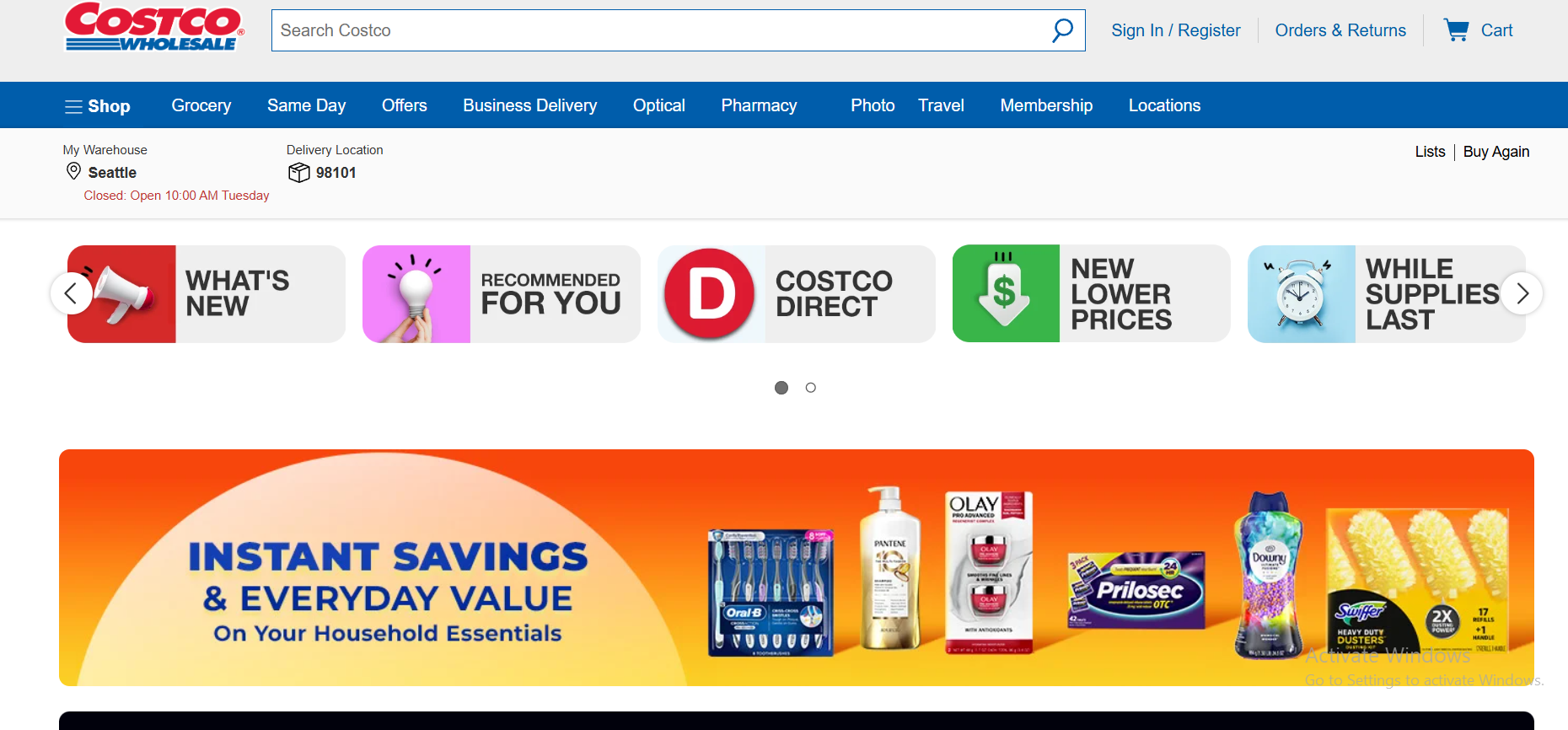Open the Recommended For You lightbulb tile

[502, 294]
